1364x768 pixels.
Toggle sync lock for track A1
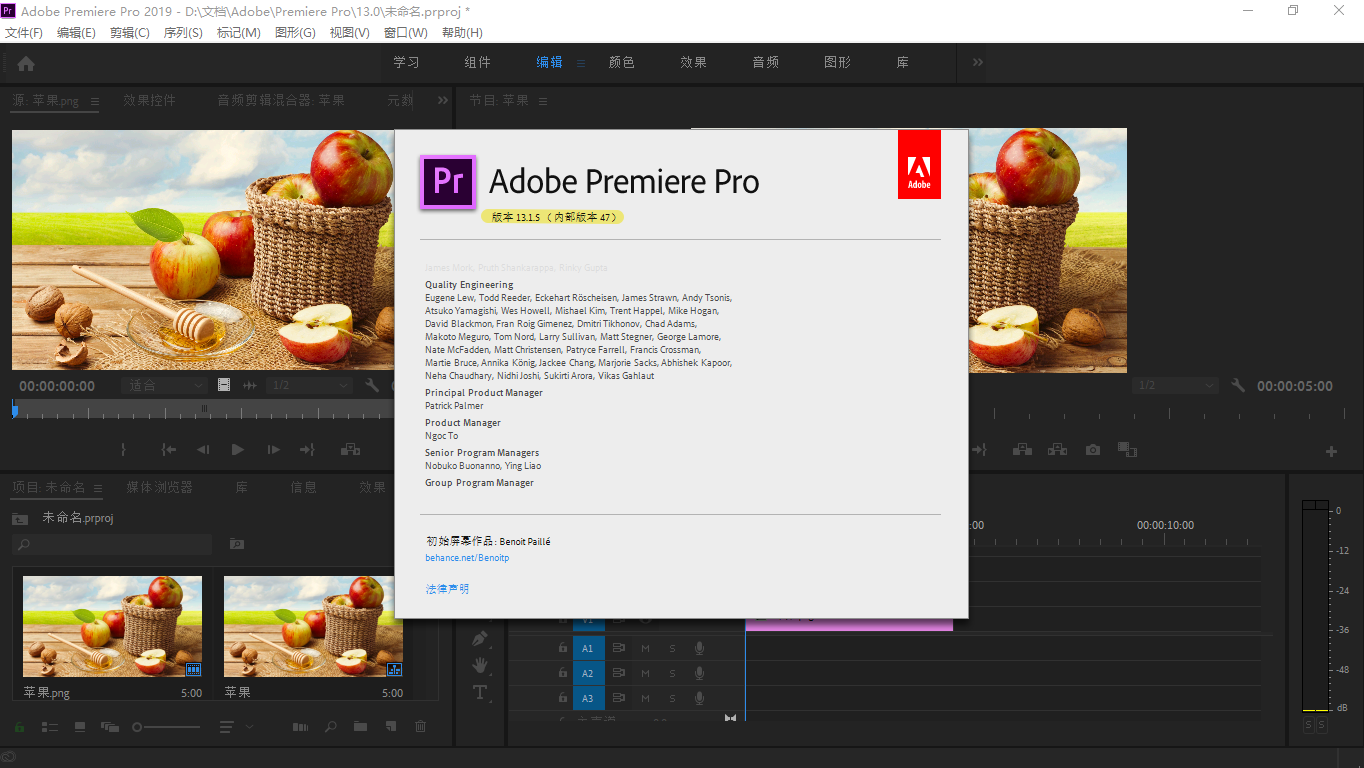[x=618, y=648]
